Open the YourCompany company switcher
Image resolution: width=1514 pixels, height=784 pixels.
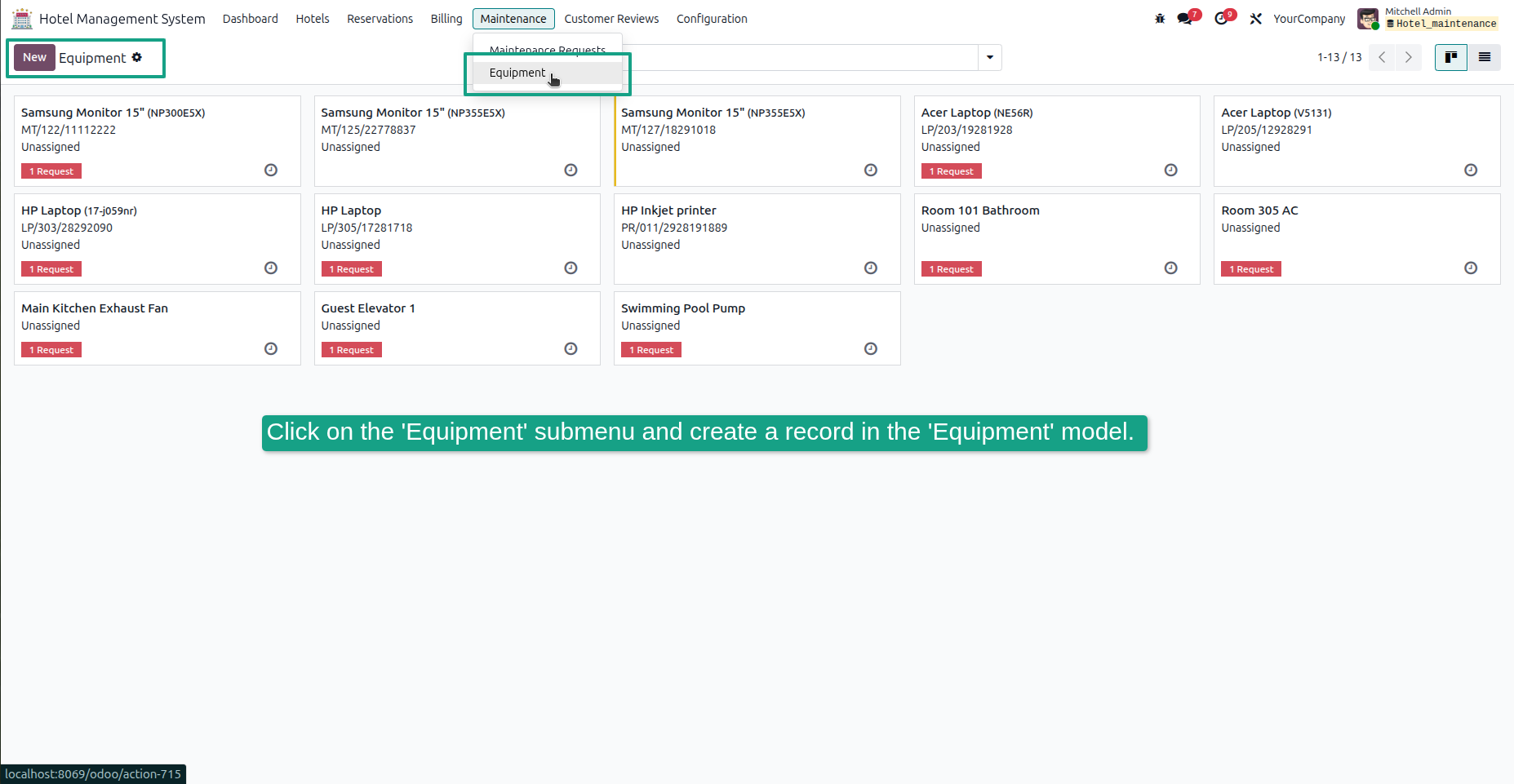click(x=1309, y=19)
